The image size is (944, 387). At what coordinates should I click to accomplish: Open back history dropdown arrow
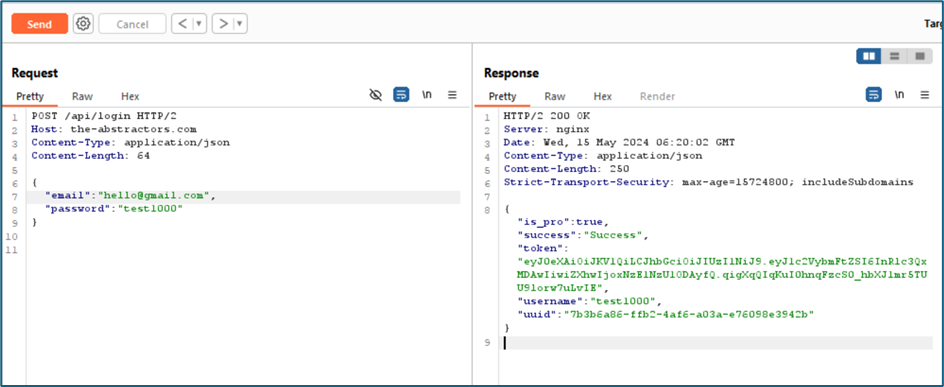point(199,24)
